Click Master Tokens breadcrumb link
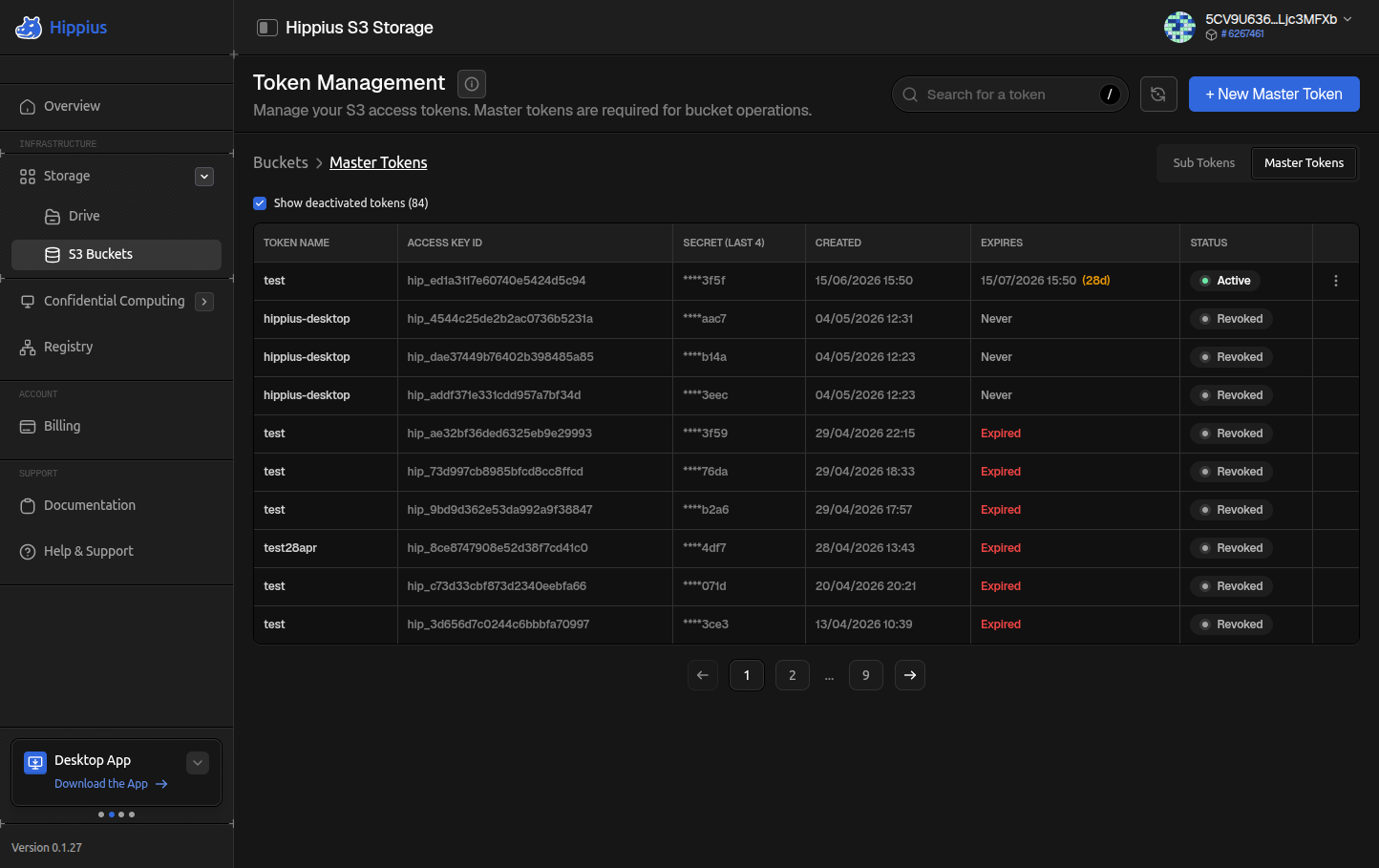Screen dimensions: 1379x868 (378, 162)
